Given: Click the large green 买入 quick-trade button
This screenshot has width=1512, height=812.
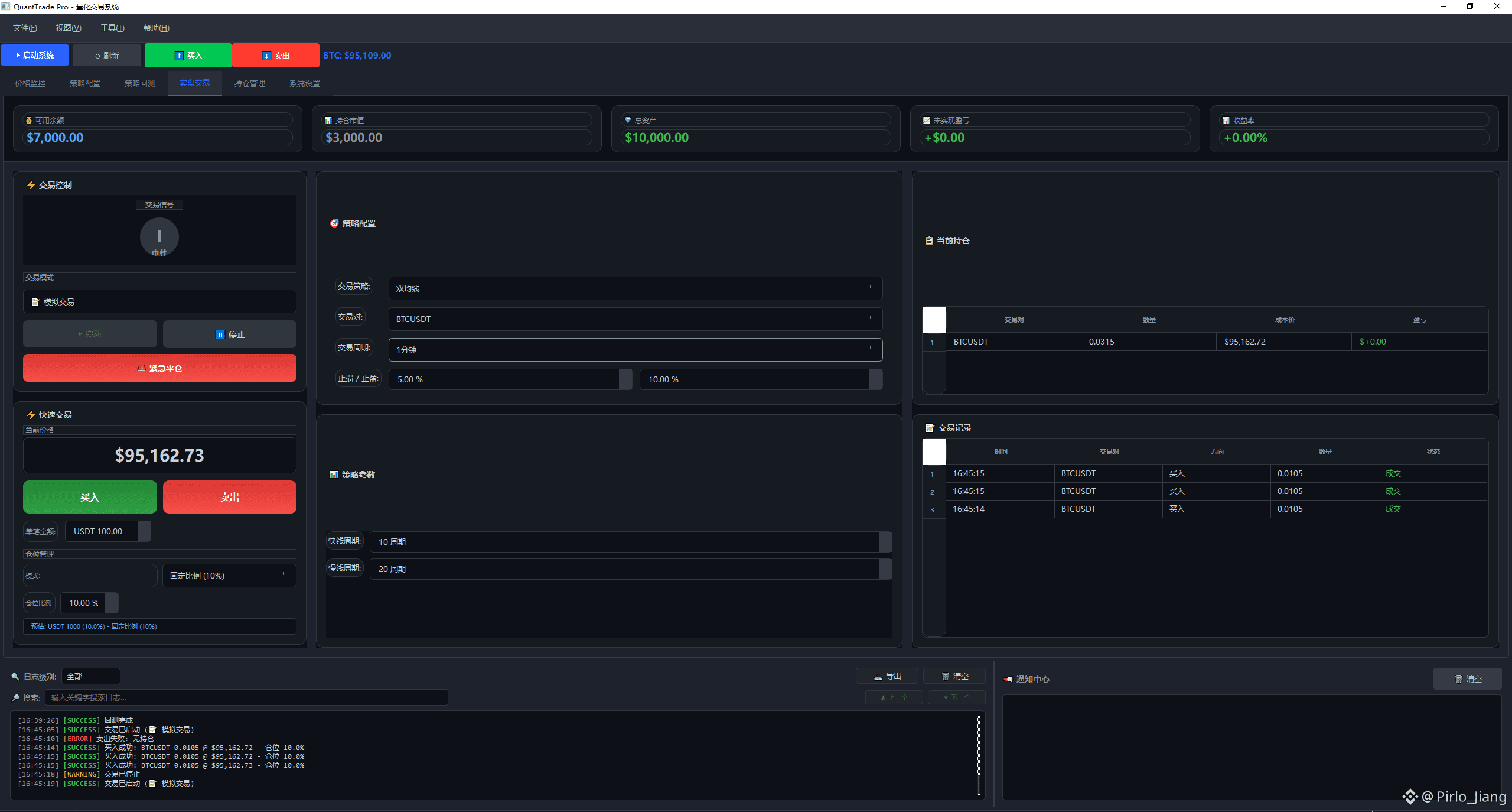Looking at the screenshot, I should (90, 497).
